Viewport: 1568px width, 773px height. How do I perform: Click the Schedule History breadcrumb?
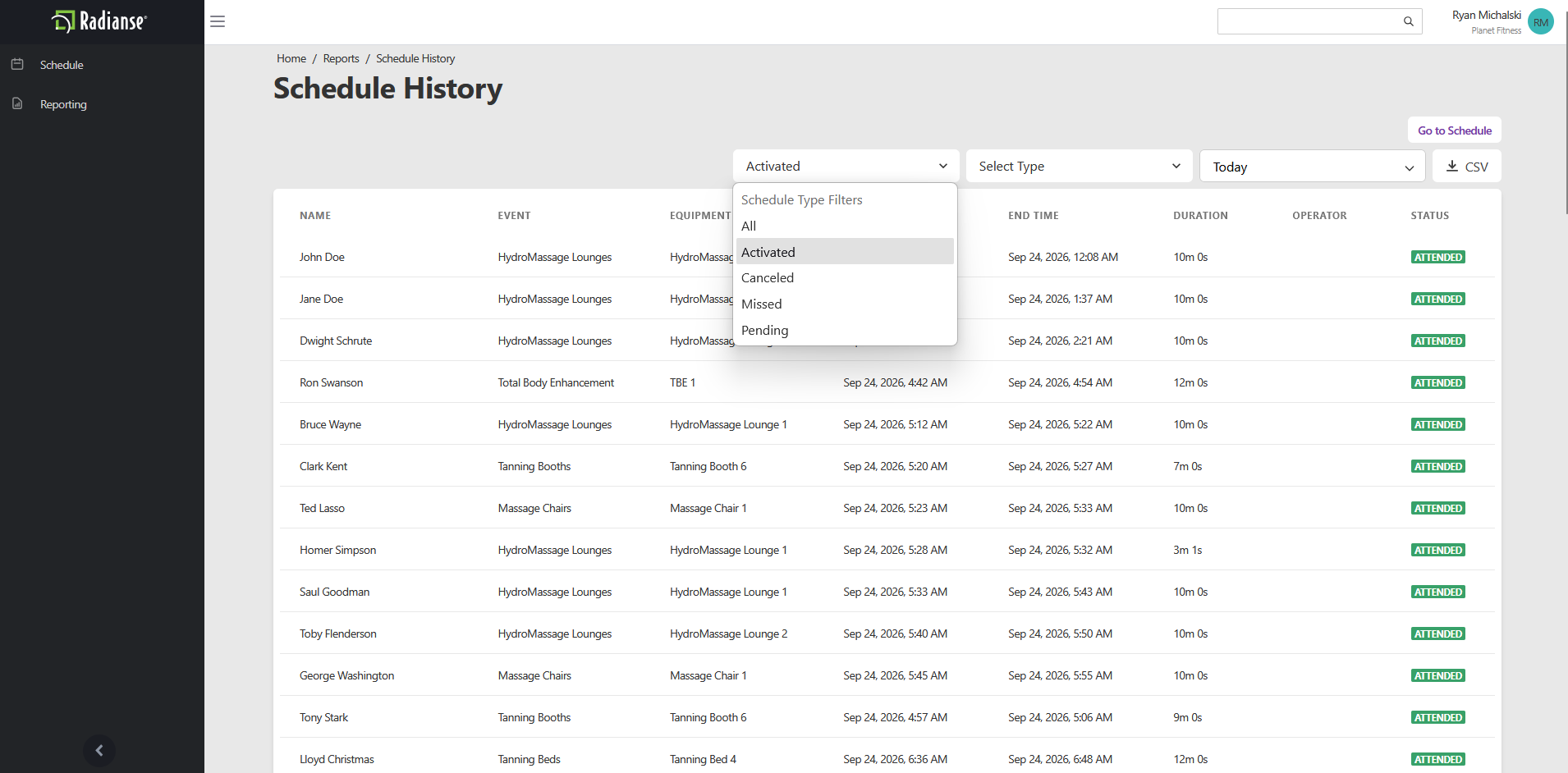tap(415, 58)
